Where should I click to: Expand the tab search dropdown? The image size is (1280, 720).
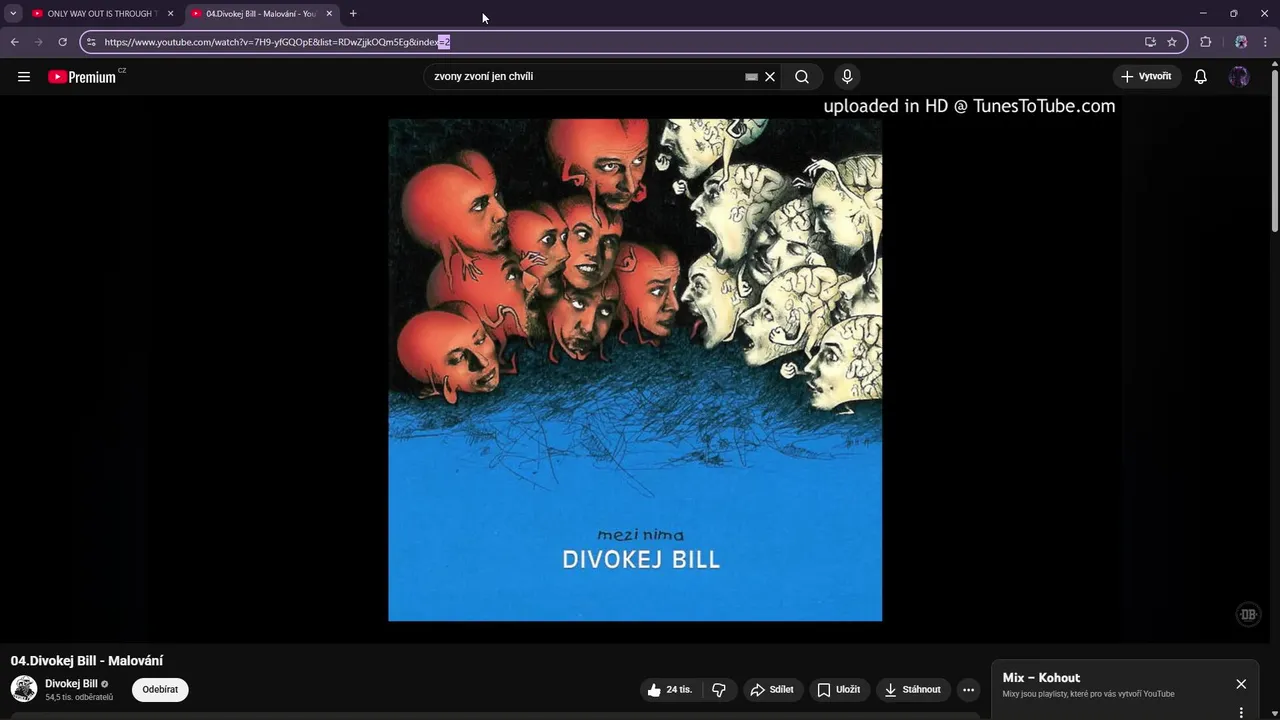pos(13,14)
